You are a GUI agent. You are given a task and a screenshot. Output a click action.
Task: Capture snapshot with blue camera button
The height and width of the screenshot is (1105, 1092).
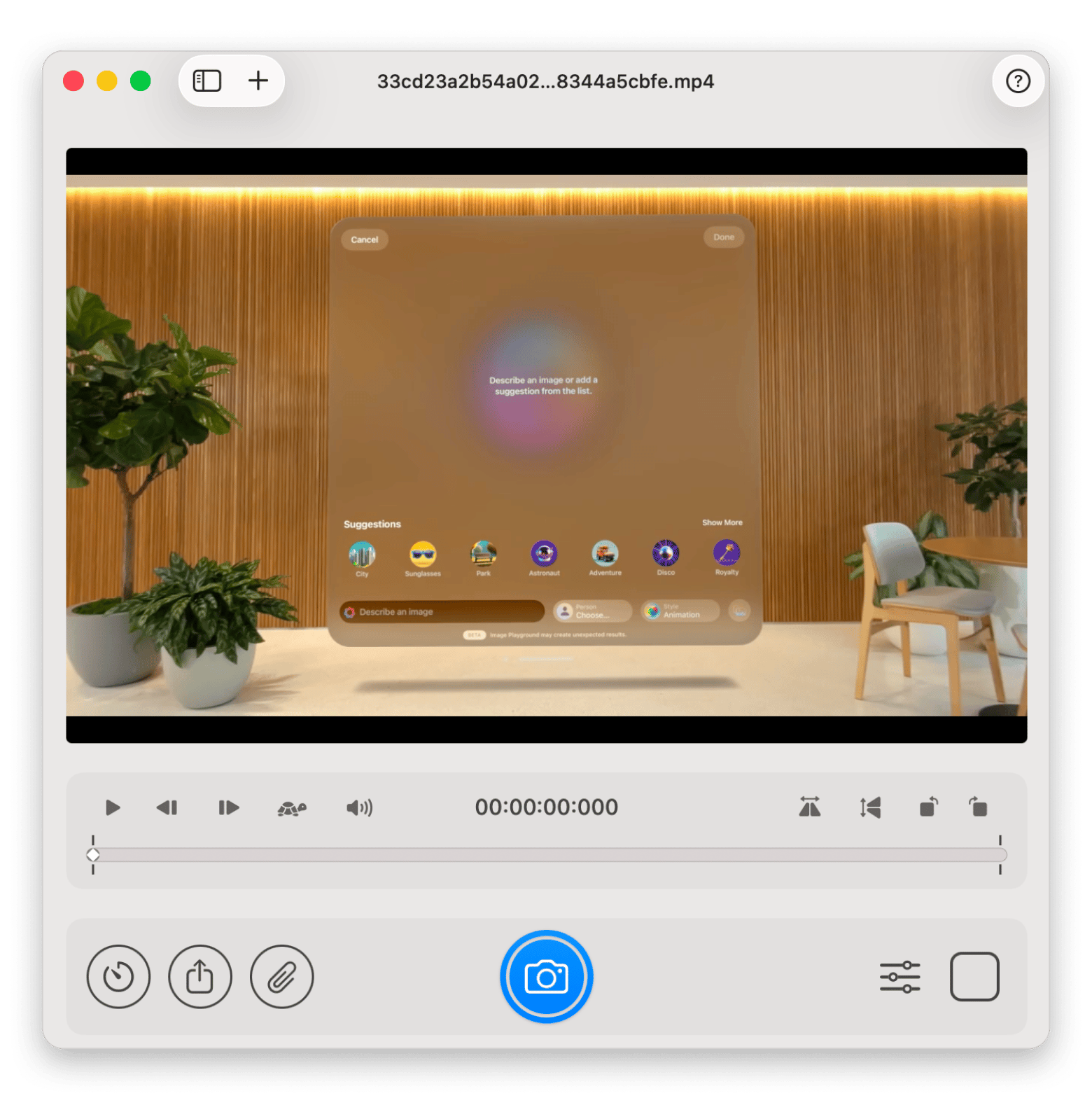pos(546,976)
